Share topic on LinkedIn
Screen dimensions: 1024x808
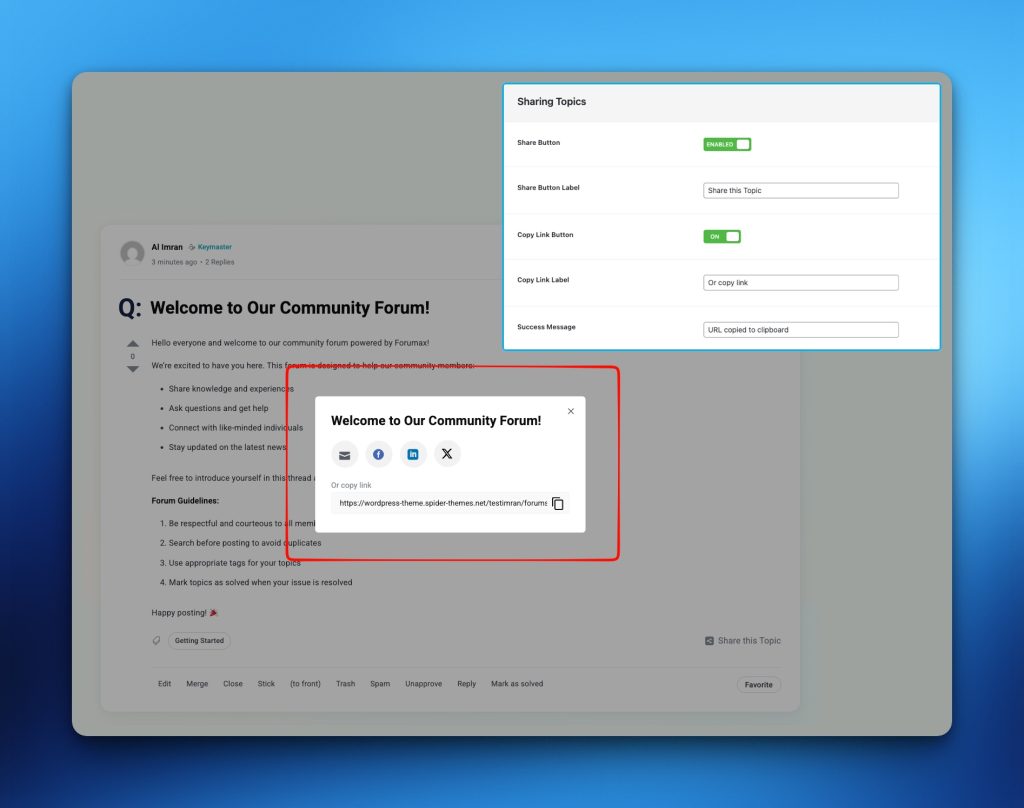(x=413, y=454)
